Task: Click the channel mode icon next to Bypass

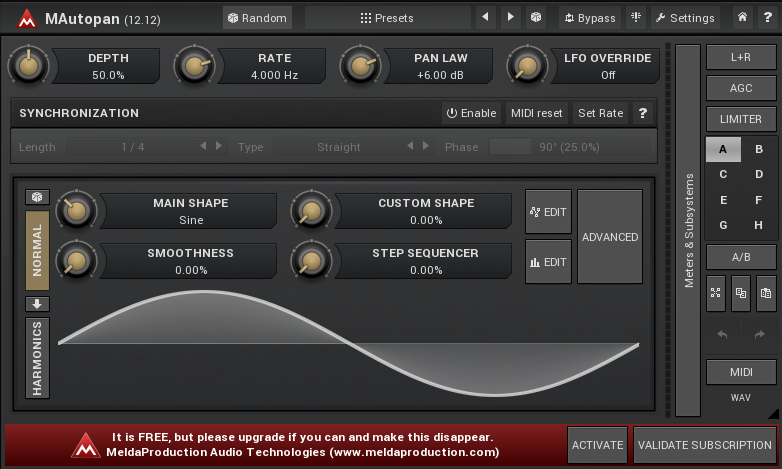Action: coord(636,17)
